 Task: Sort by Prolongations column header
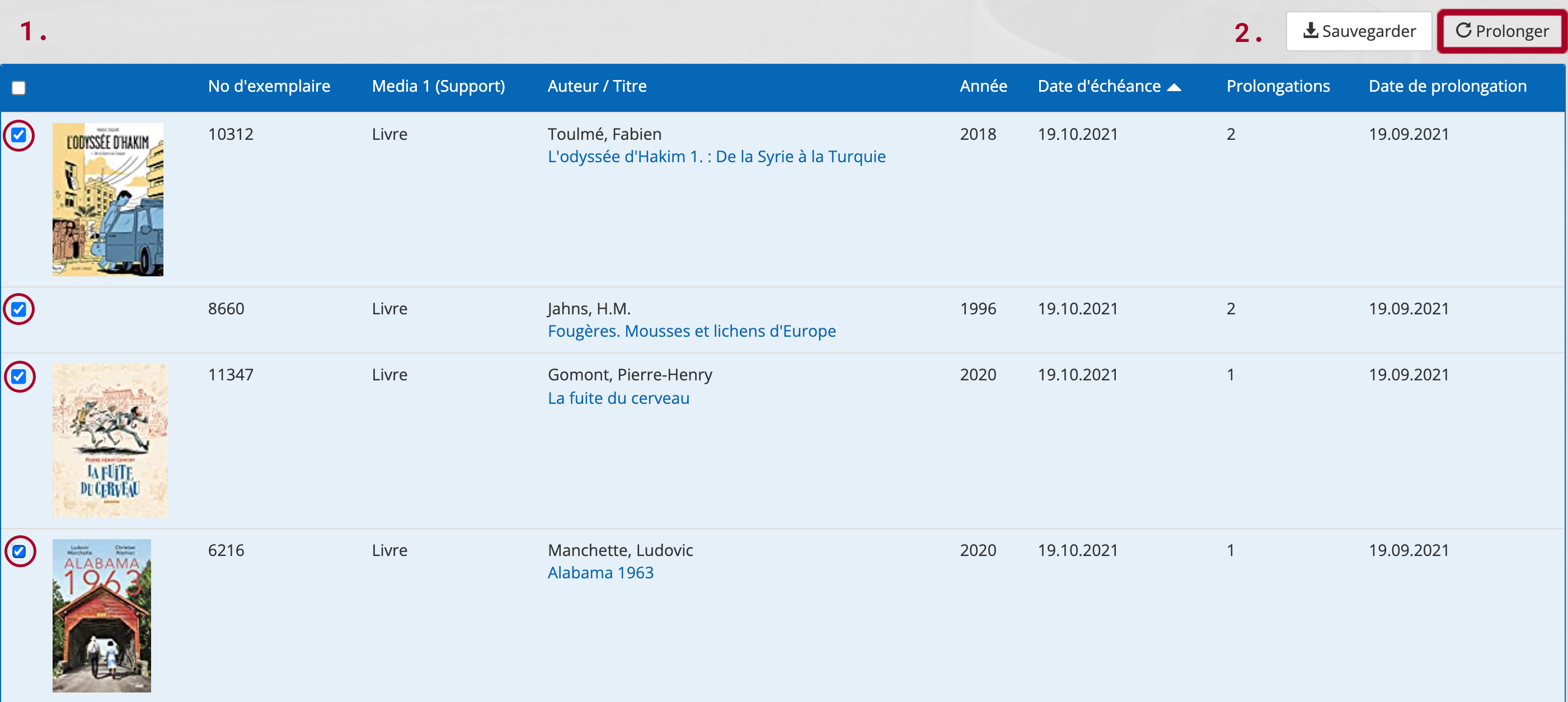coord(1278,86)
